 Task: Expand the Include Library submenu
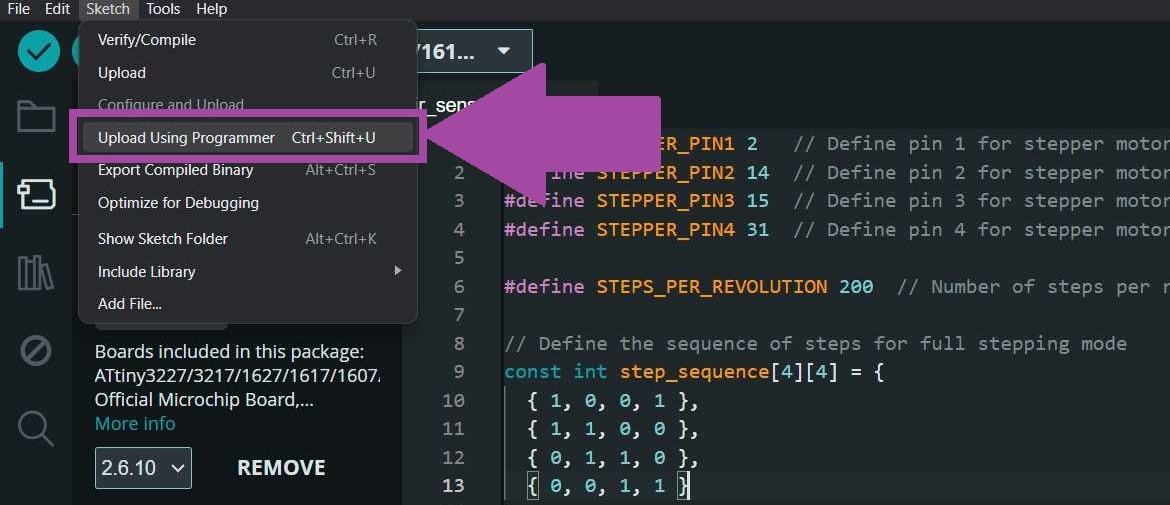click(247, 272)
